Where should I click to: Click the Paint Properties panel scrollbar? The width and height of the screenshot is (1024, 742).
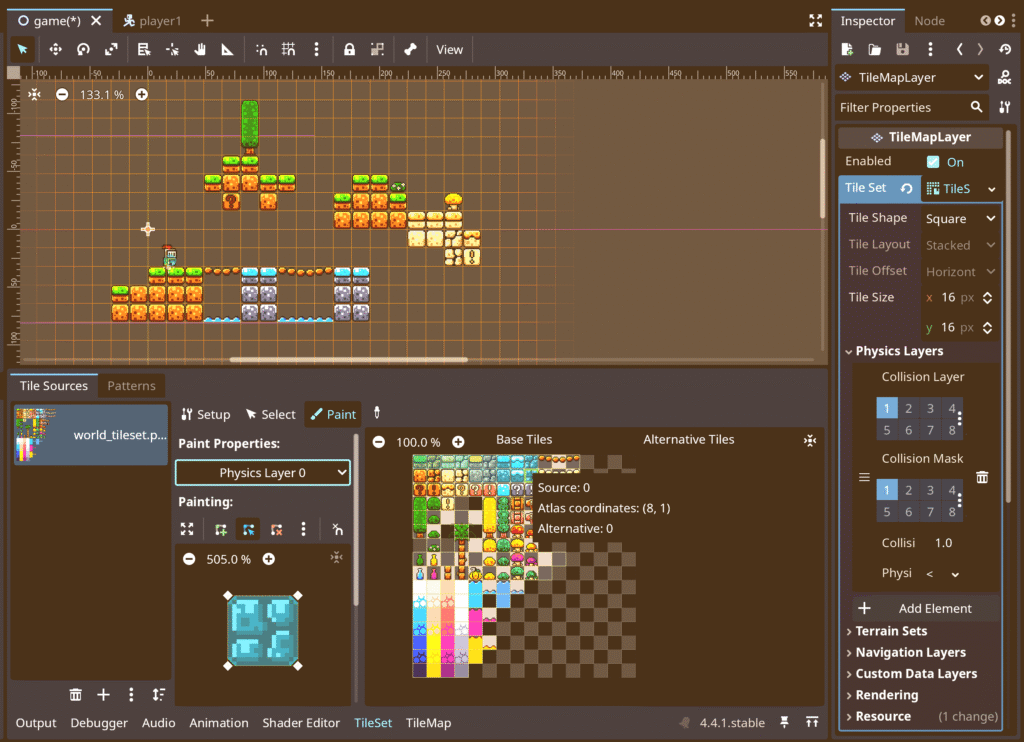[x=356, y=521]
